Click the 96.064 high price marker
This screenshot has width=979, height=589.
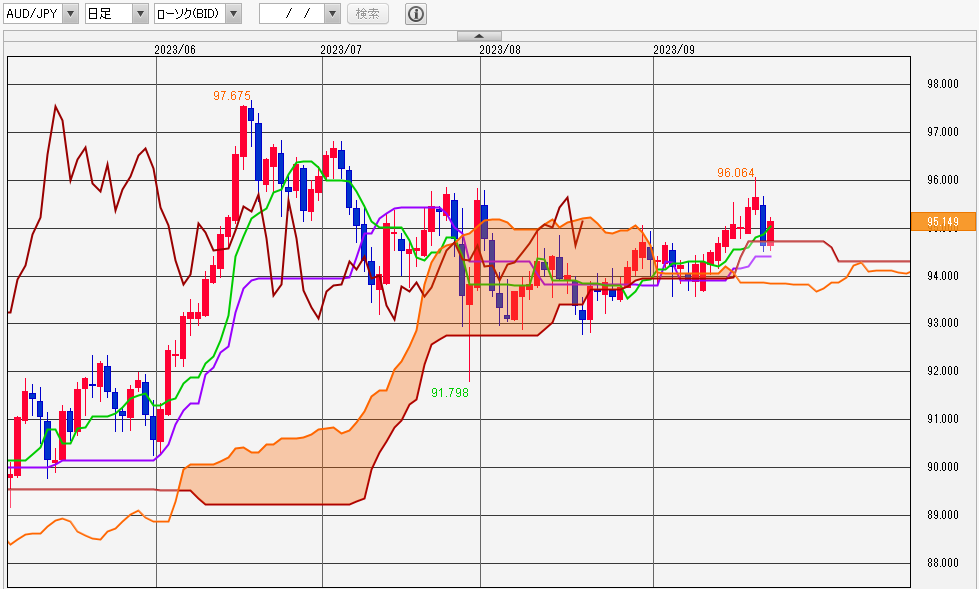(x=735, y=173)
